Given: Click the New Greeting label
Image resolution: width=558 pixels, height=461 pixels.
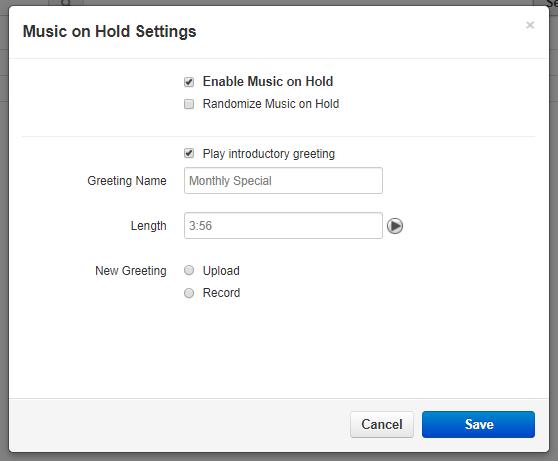Looking at the screenshot, I should coord(131,271).
